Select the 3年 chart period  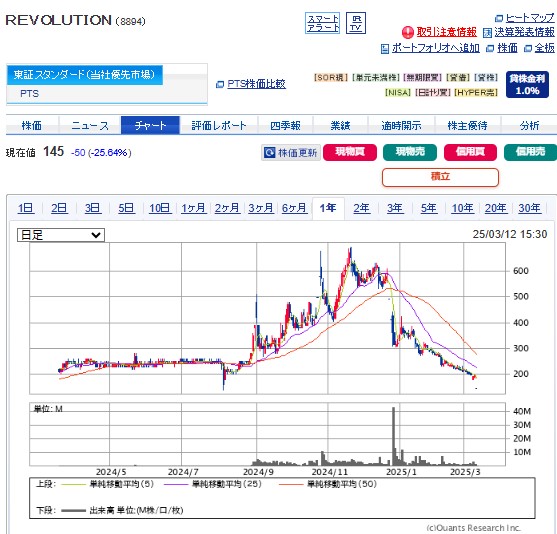coord(395,208)
